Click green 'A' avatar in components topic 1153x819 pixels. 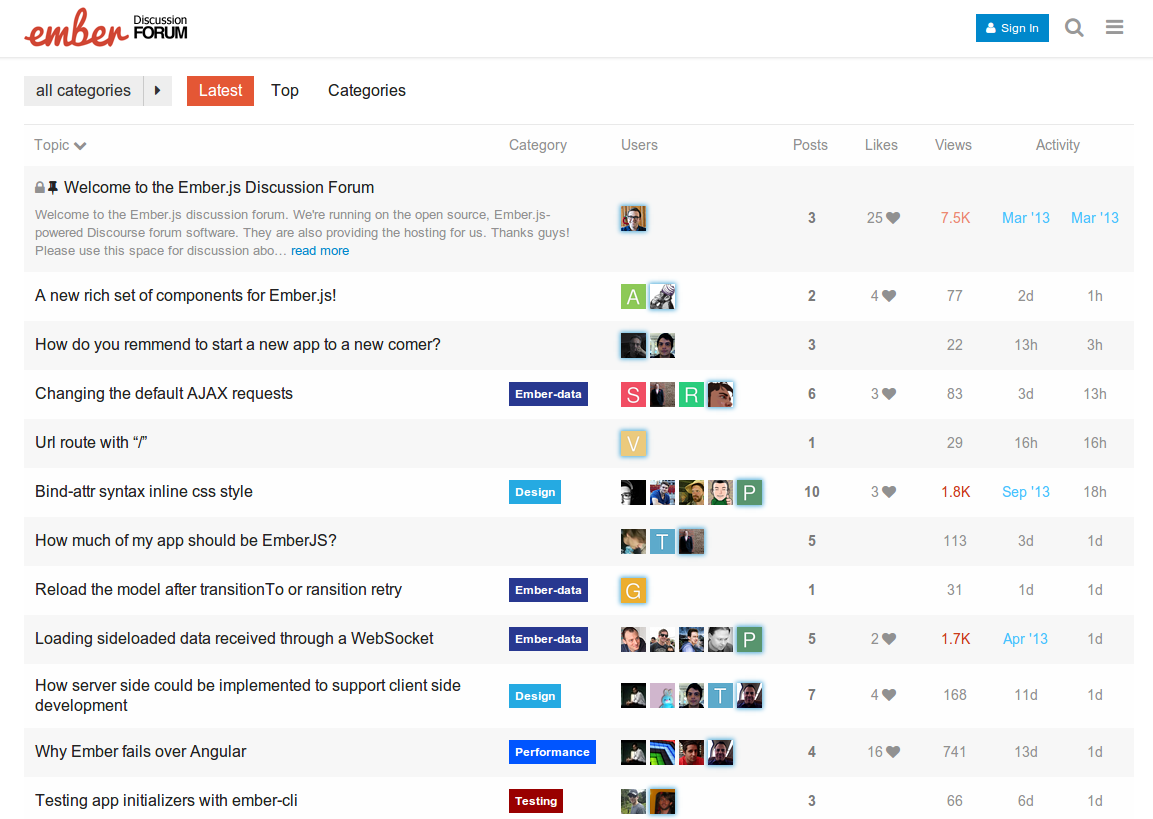tap(633, 296)
